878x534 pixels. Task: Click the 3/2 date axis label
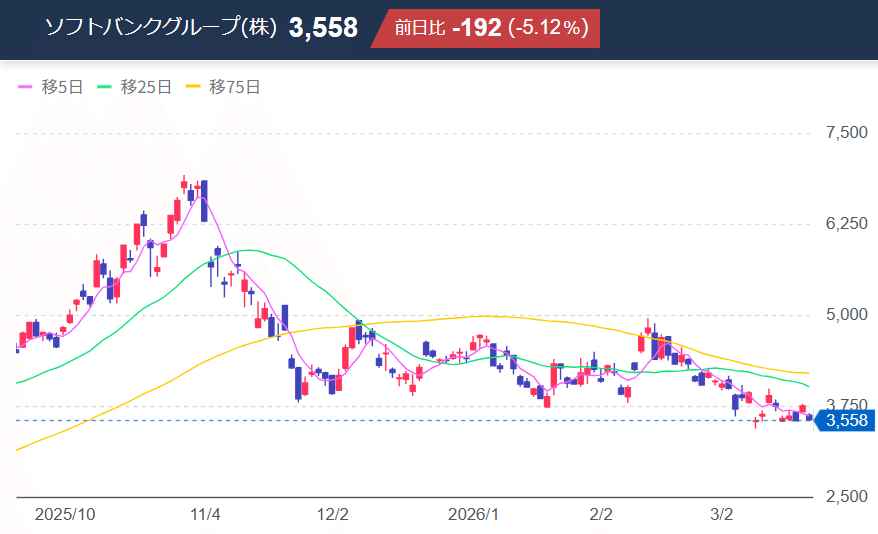coord(721,514)
